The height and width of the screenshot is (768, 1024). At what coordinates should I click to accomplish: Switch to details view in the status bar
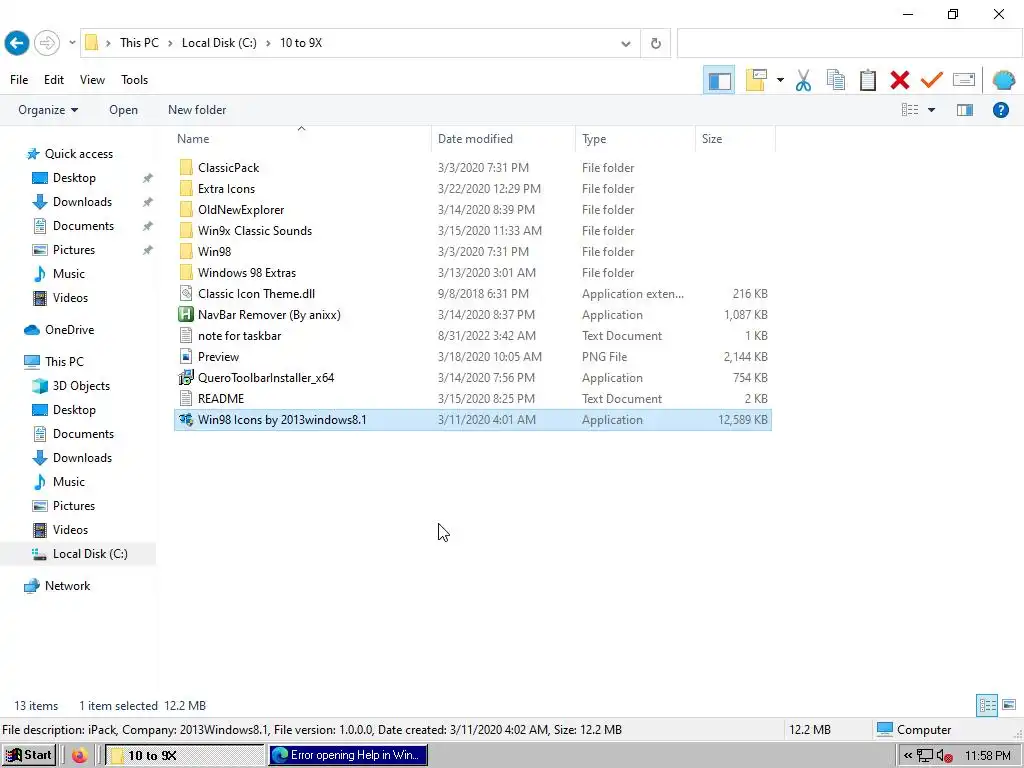987,705
